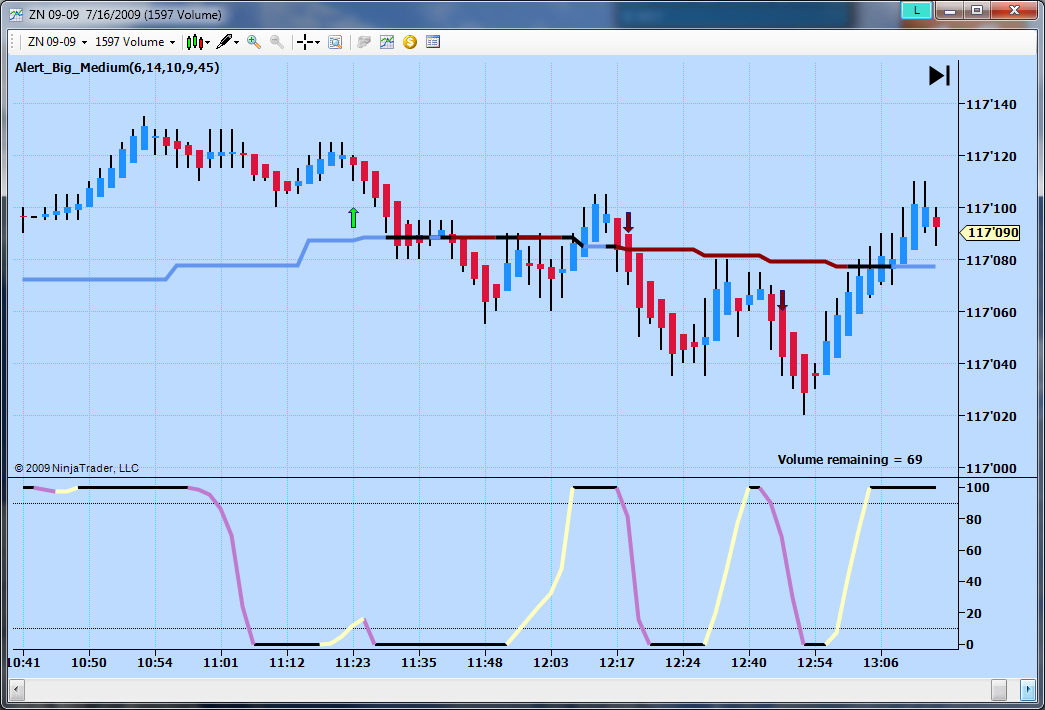Click the 13:06 time axis label
The image size is (1045, 710).
pos(880,663)
